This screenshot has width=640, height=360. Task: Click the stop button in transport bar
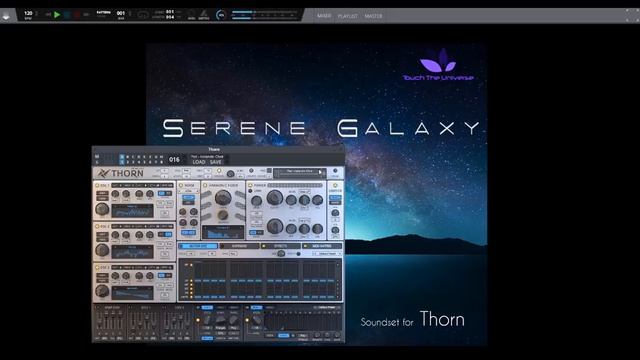[x=67, y=15]
